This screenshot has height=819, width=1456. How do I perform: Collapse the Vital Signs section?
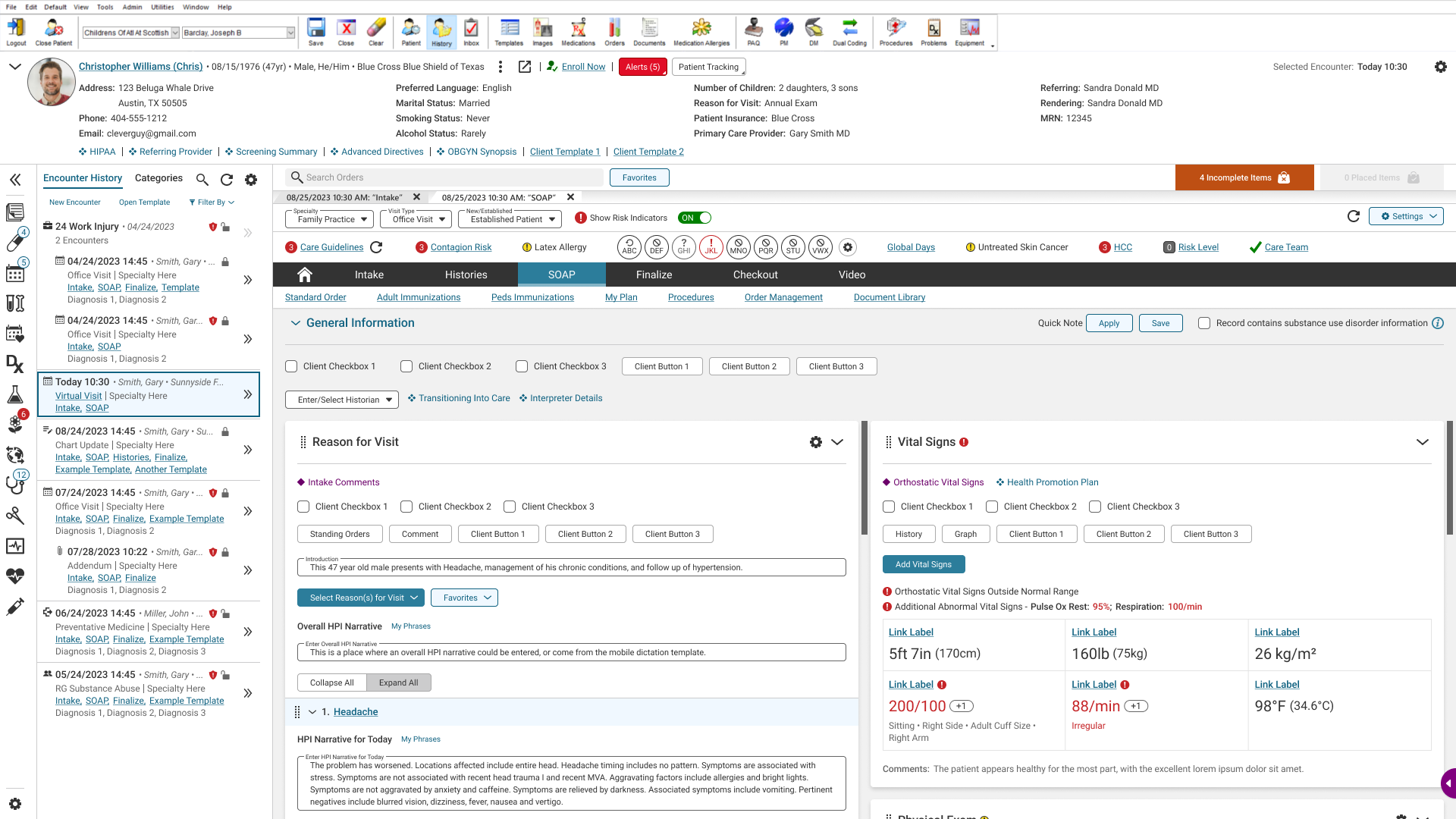coord(1422,442)
